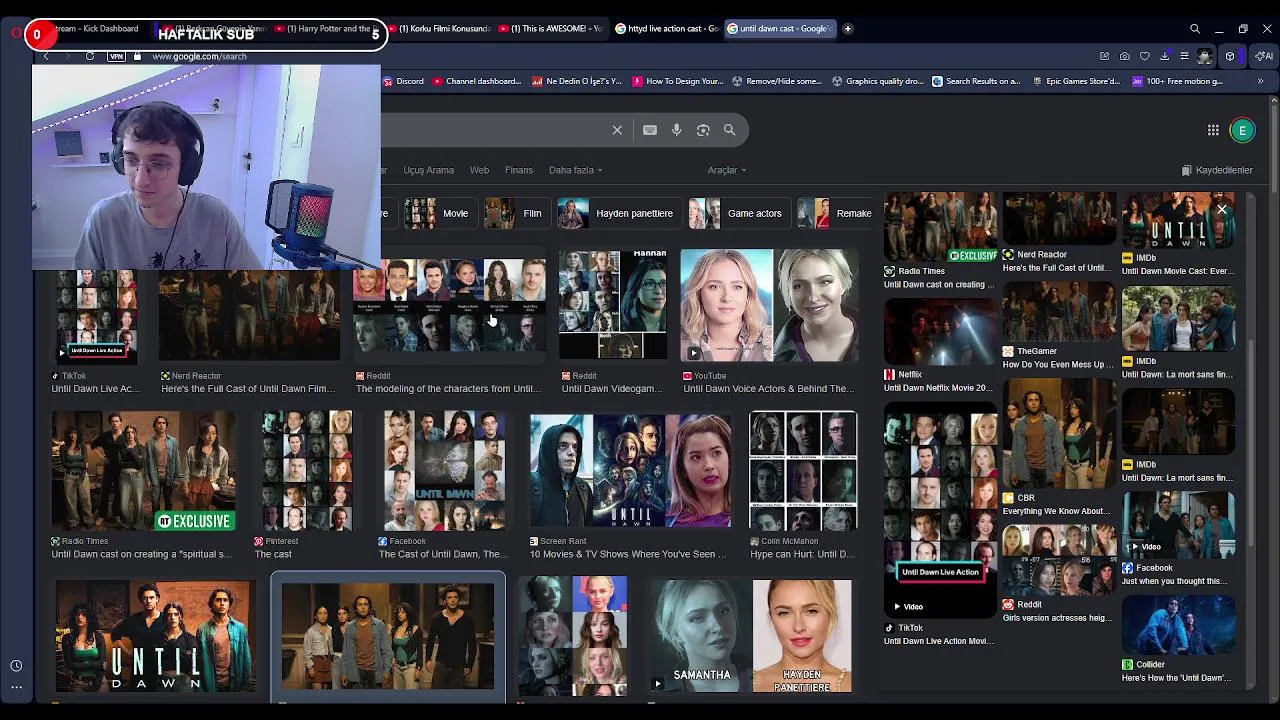Select the 'Remake' filter chip
The height and width of the screenshot is (720, 1280).
tap(836, 213)
